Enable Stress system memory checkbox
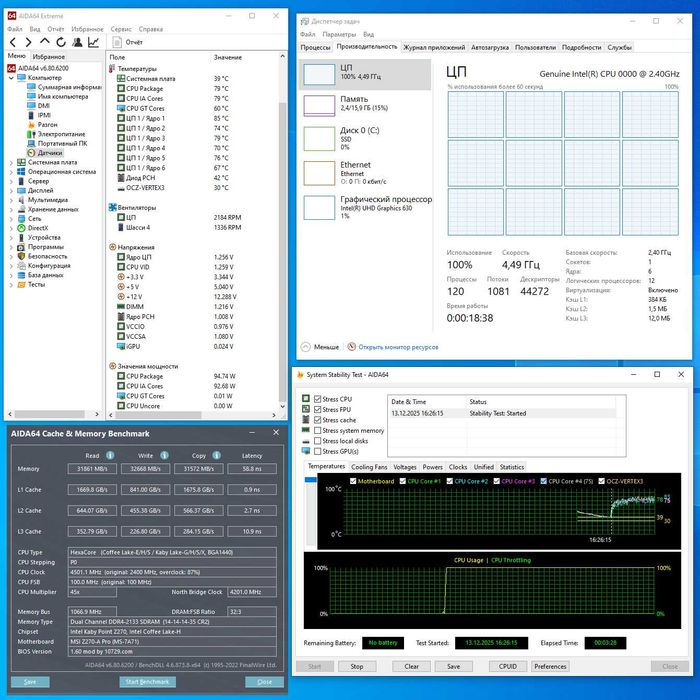The width and height of the screenshot is (700, 700). click(317, 430)
